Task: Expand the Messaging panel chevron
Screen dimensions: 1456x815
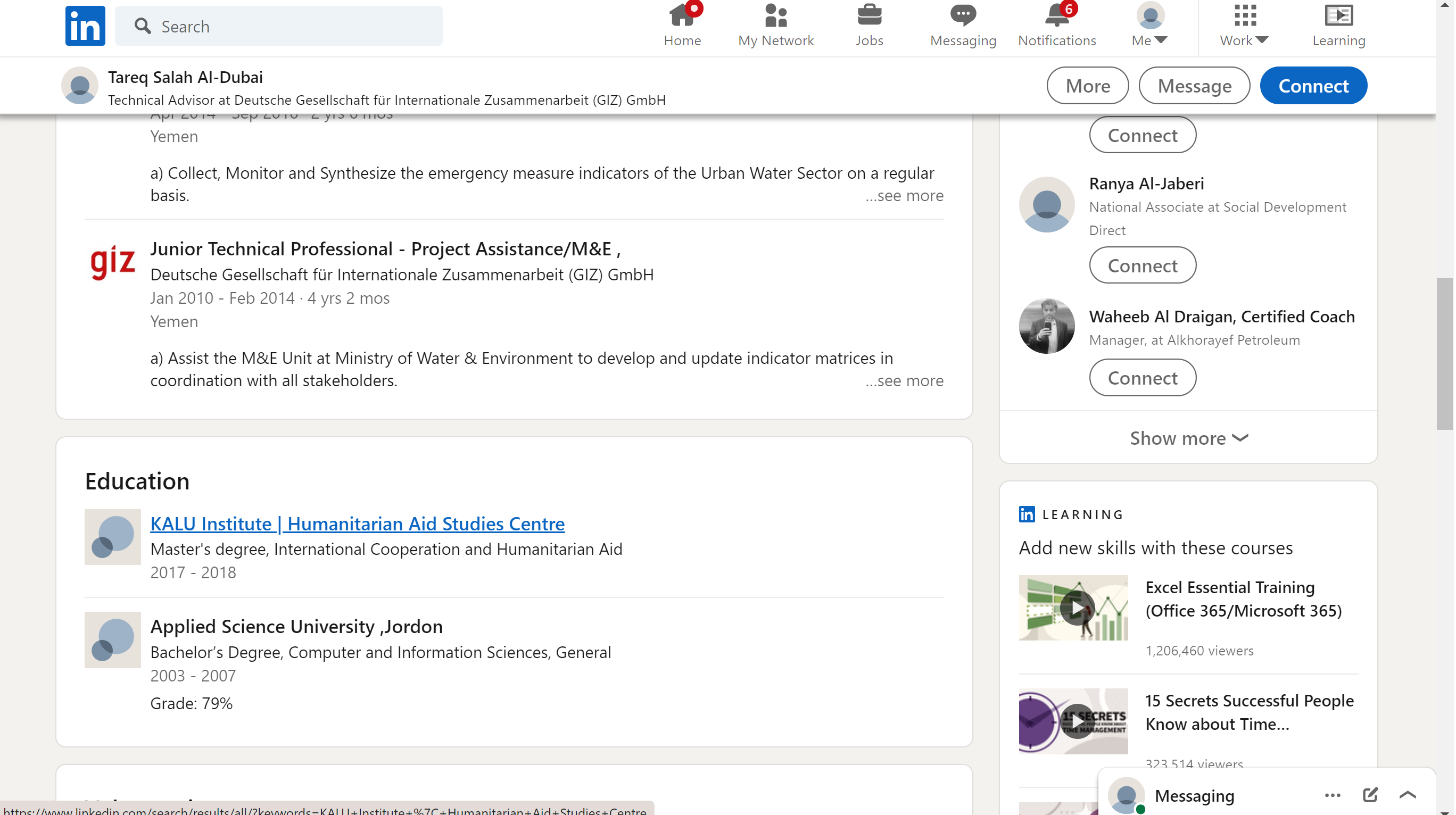Action: pos(1408,795)
